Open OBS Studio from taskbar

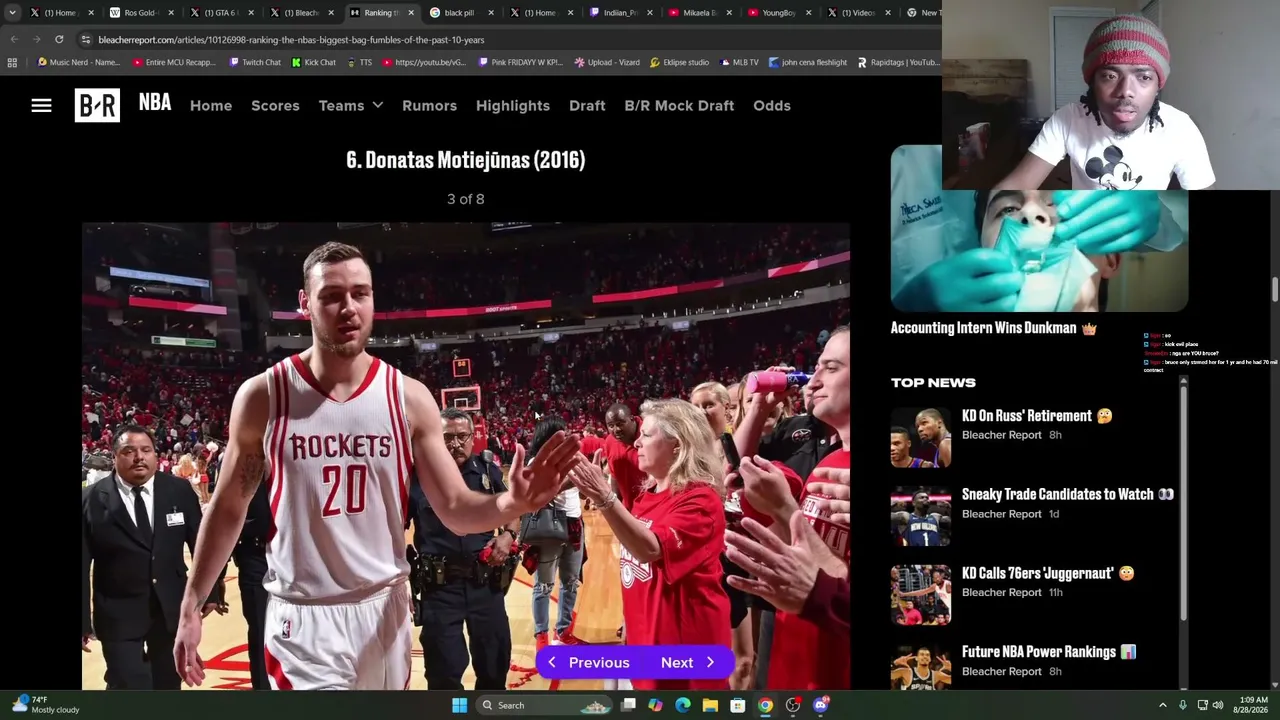(793, 705)
